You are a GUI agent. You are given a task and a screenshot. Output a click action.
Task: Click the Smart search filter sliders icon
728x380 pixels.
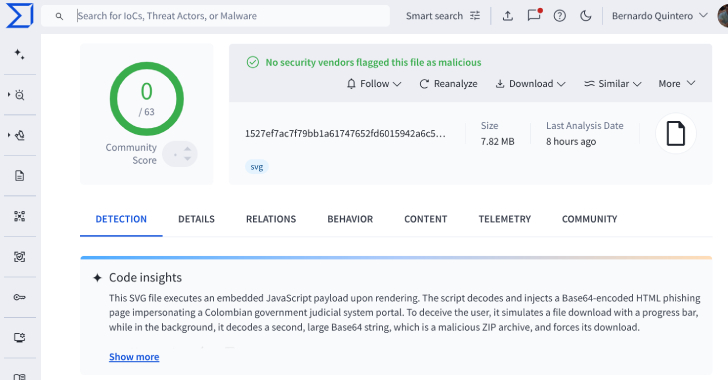click(x=475, y=16)
